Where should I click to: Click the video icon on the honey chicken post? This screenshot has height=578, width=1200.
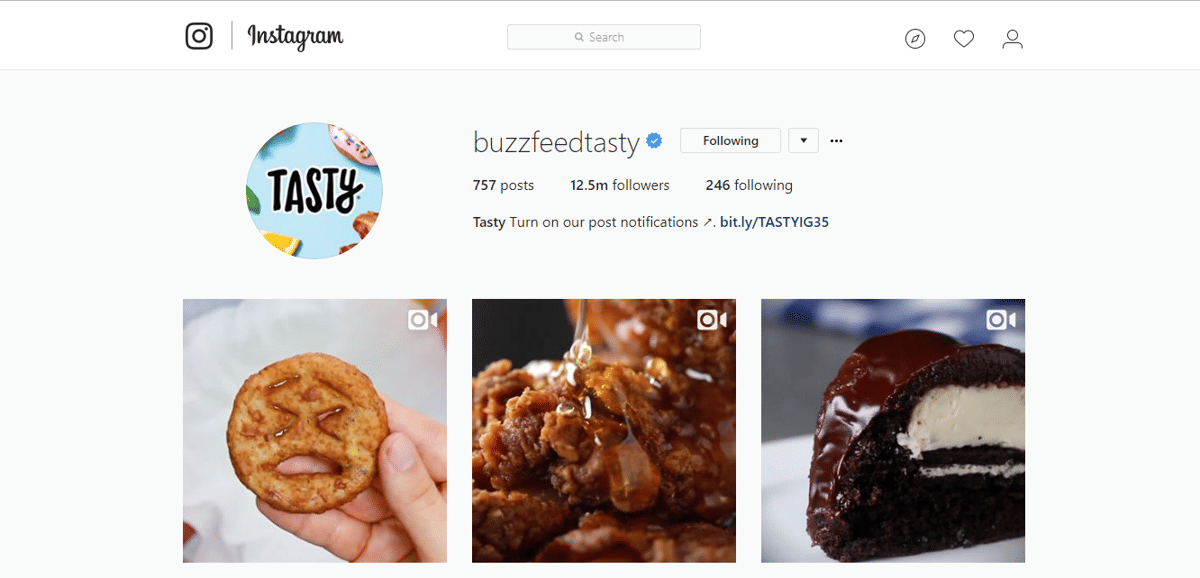pyautogui.click(x=711, y=319)
